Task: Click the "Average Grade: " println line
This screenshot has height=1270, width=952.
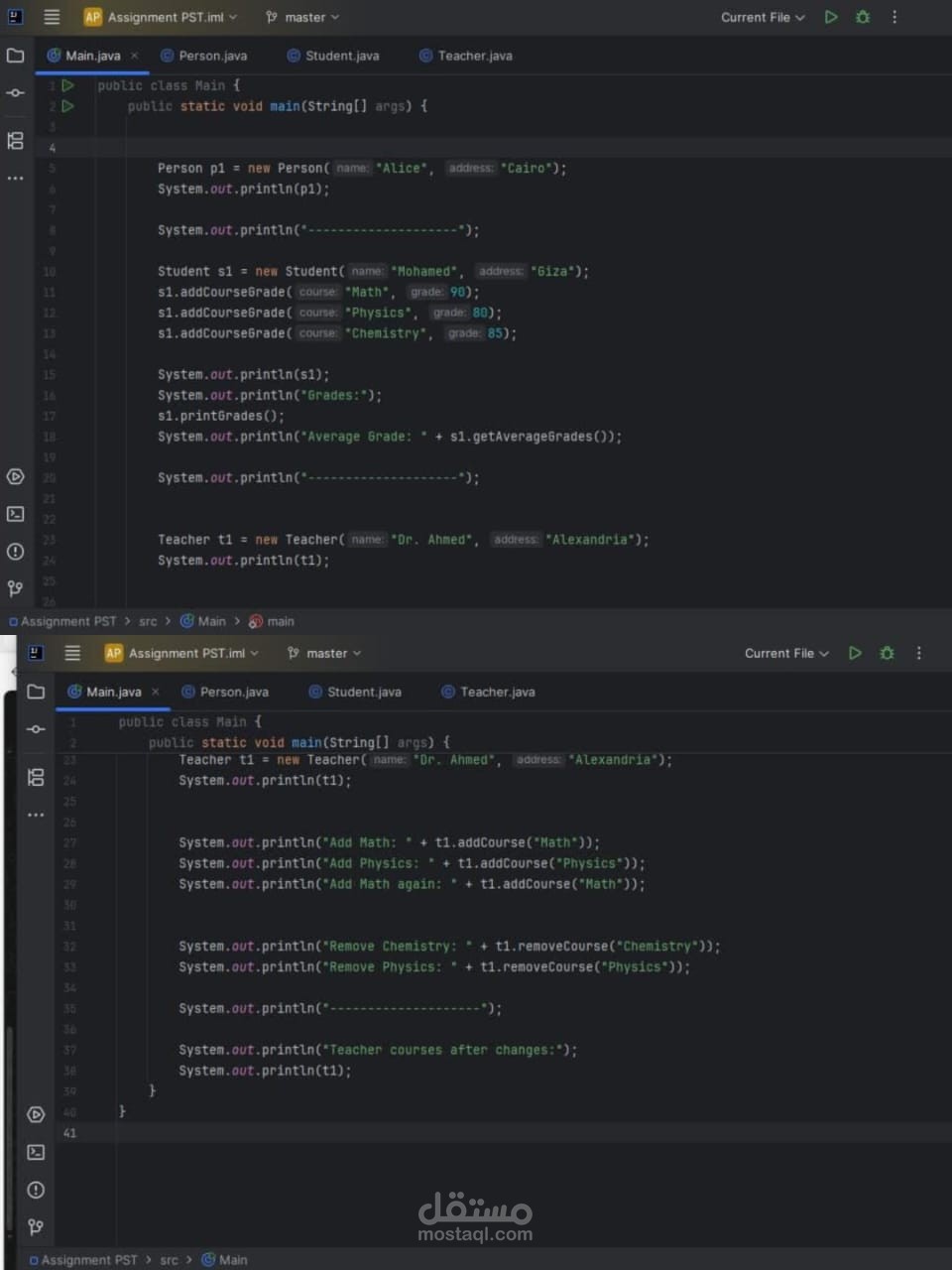Action: click(x=389, y=437)
